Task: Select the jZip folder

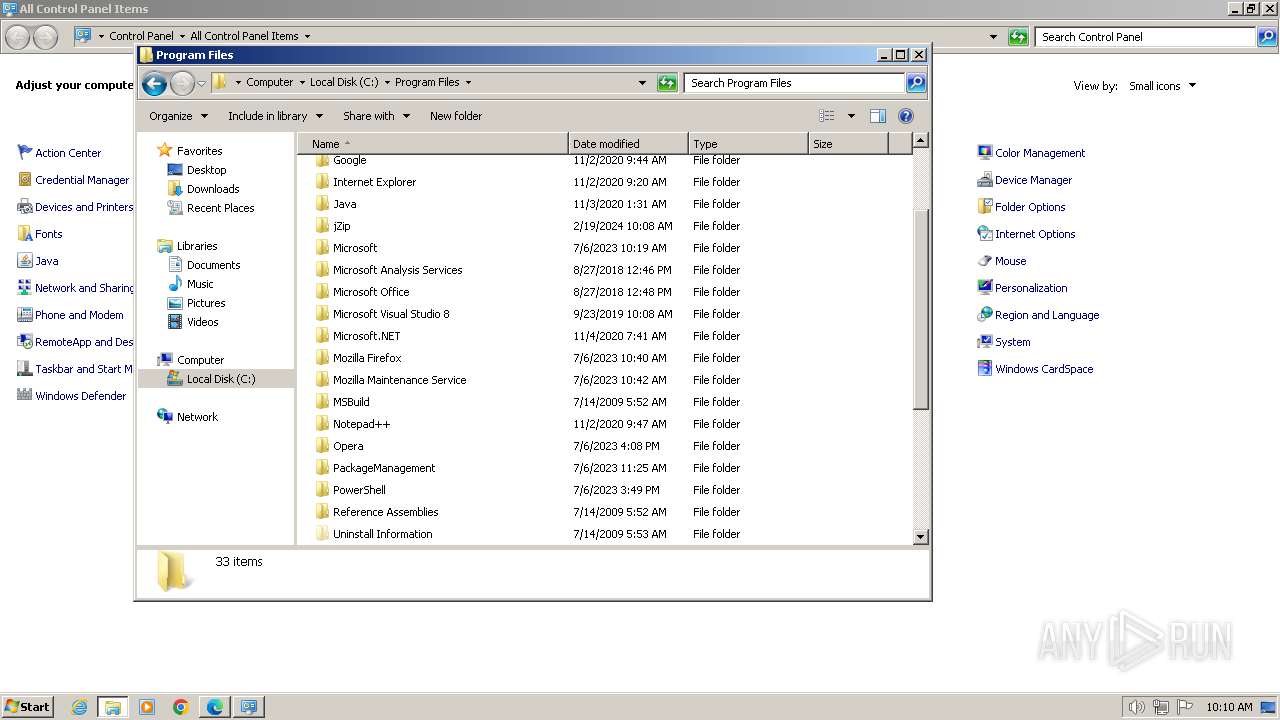Action: [x=341, y=226]
